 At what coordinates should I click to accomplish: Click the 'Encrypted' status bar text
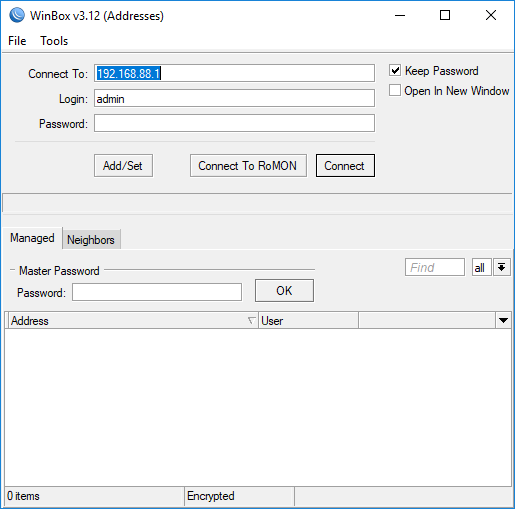coord(211,496)
